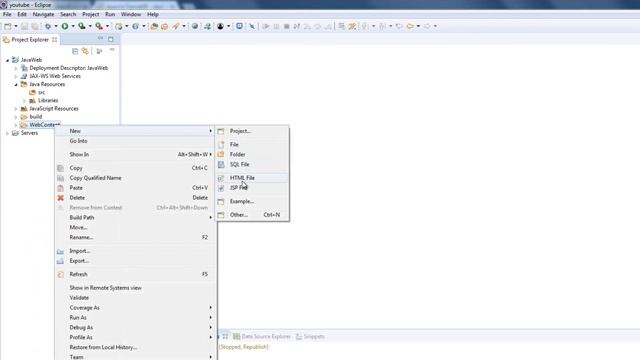This screenshot has width=640, height=360.
Task: Click Collapse All icon in Project Explorer
Action: click(75, 51)
